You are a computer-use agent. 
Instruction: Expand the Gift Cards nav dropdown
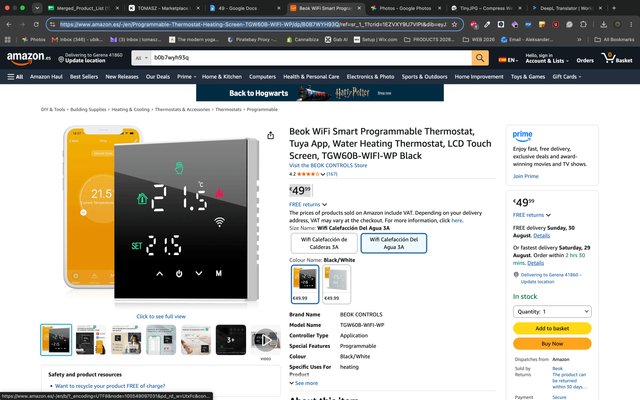567,77
